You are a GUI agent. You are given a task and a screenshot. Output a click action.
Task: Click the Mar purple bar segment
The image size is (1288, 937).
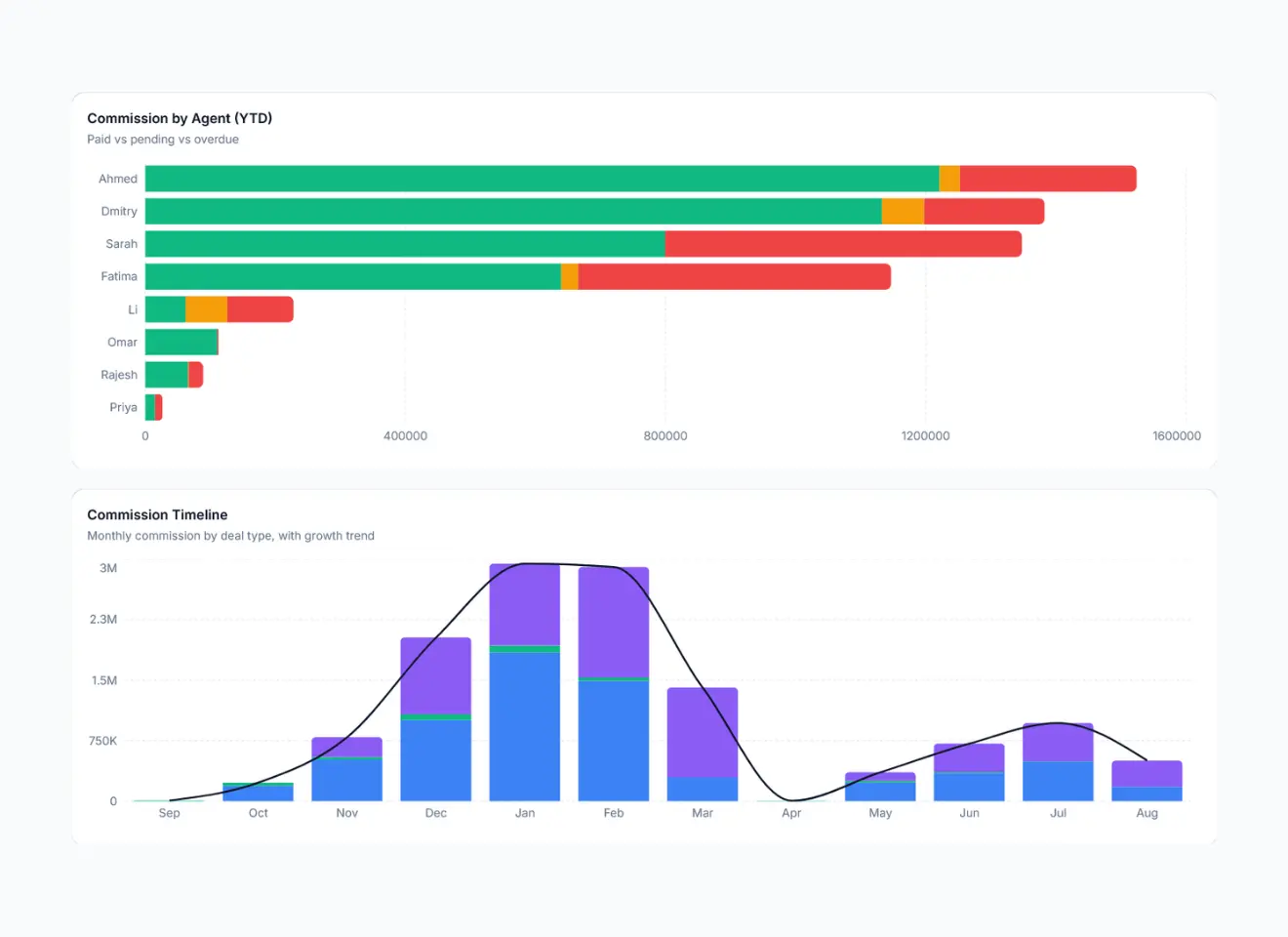tap(703, 732)
